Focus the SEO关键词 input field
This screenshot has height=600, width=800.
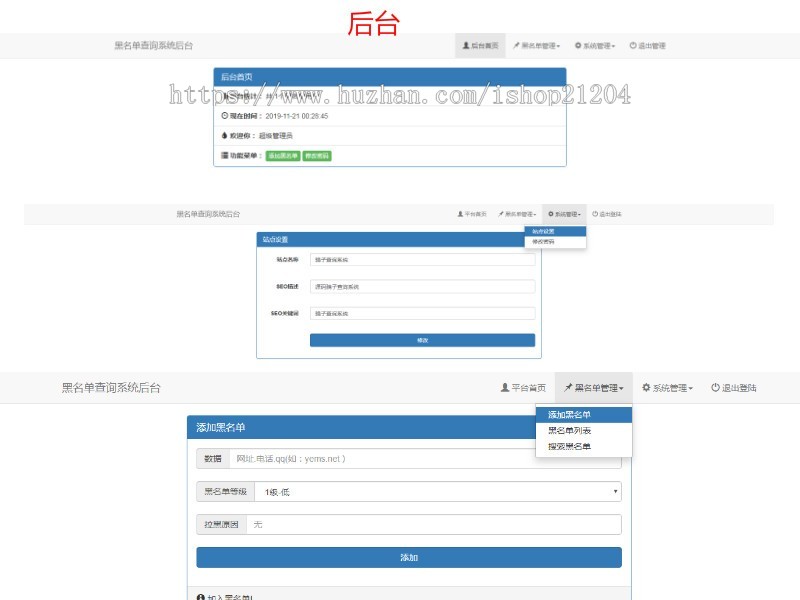[422, 313]
